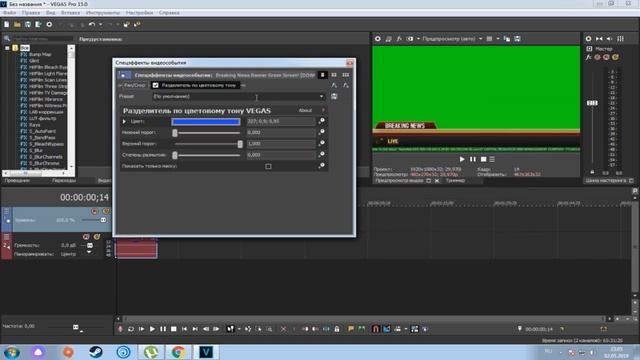Click the upper threshold value field 1,000

coord(280,144)
